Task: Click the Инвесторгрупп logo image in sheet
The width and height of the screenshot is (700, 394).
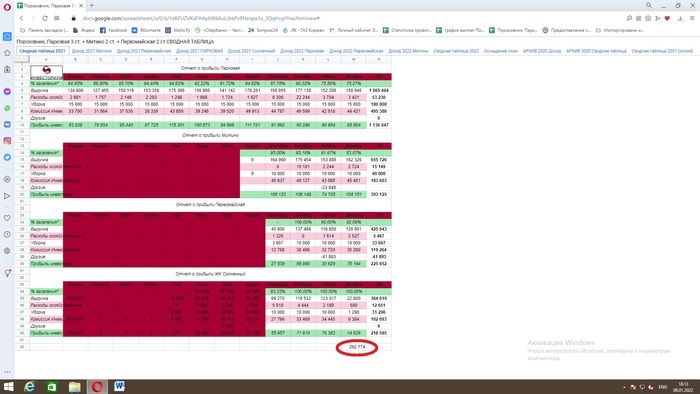Action: coord(46,72)
